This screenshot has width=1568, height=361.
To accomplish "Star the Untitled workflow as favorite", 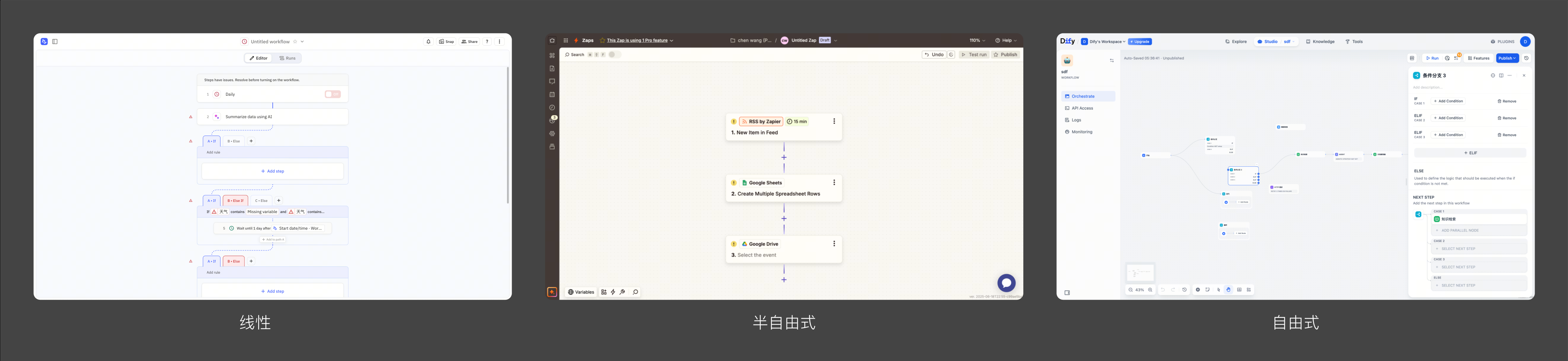I will click(x=295, y=41).
